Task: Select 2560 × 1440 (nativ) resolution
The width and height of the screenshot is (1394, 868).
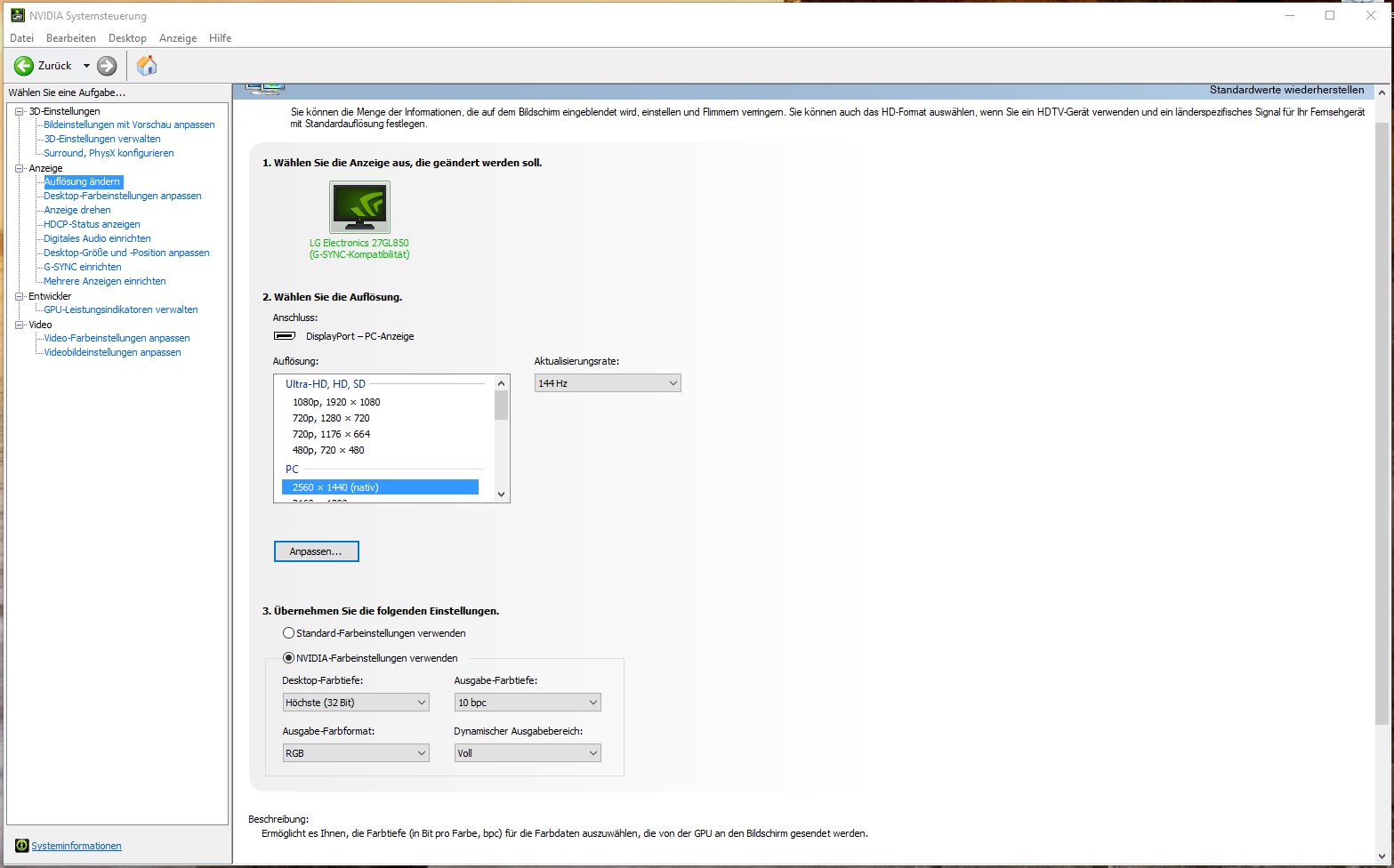Action: pyautogui.click(x=380, y=487)
